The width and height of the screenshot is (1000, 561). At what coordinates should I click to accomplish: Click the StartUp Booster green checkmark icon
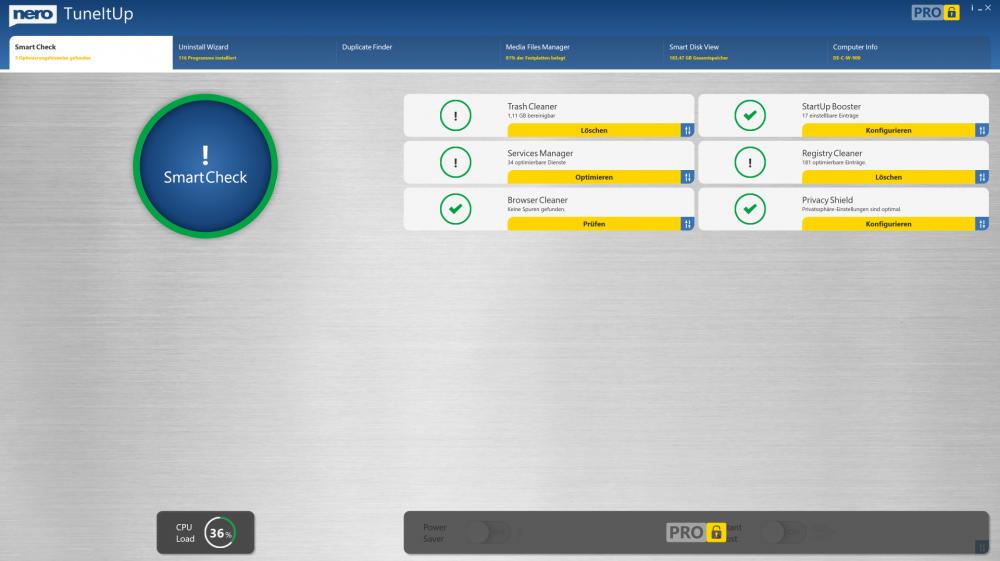749,116
